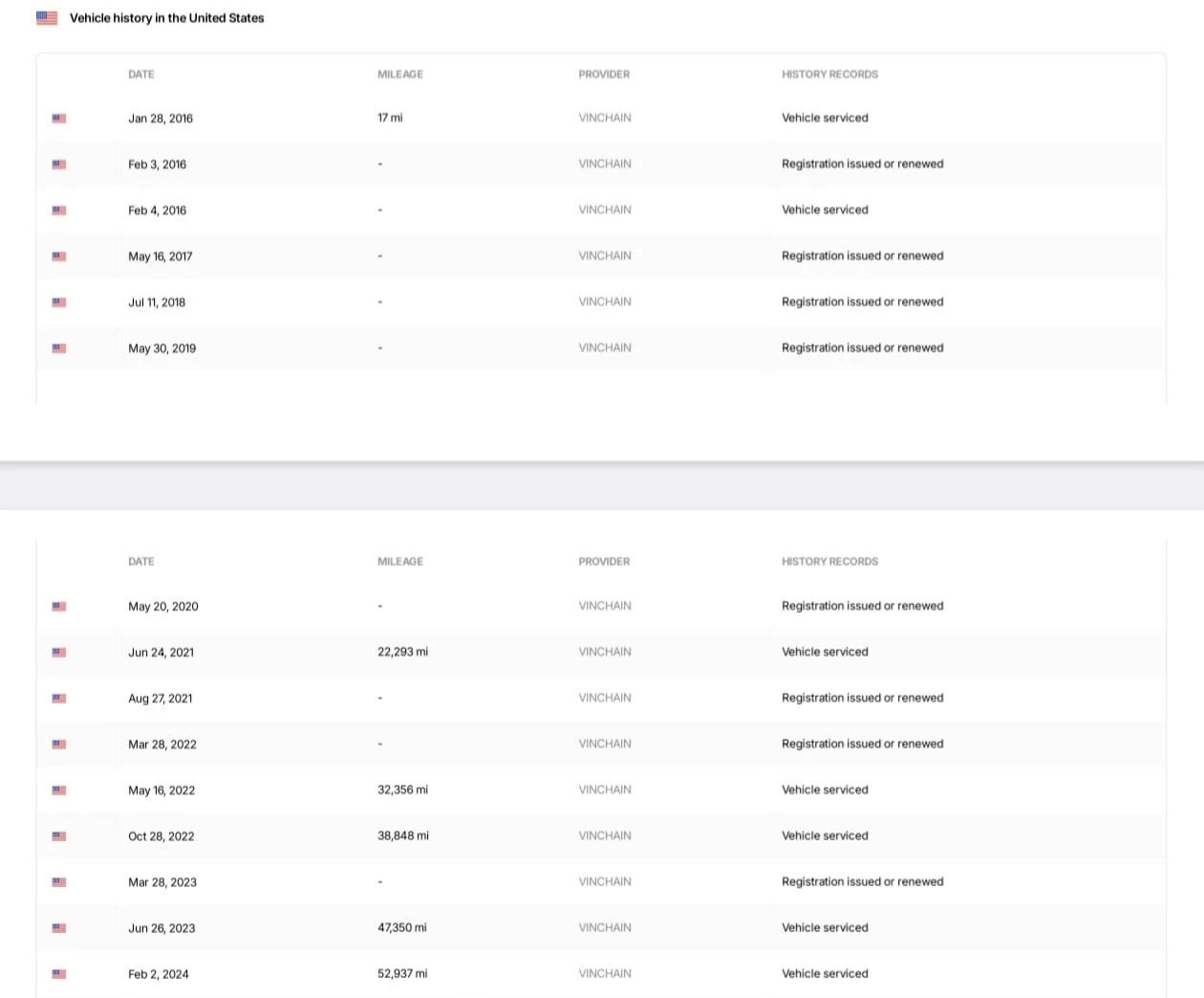Click the PROVIDER header in the bottom table
This screenshot has height=998, width=1204.
[604, 562]
